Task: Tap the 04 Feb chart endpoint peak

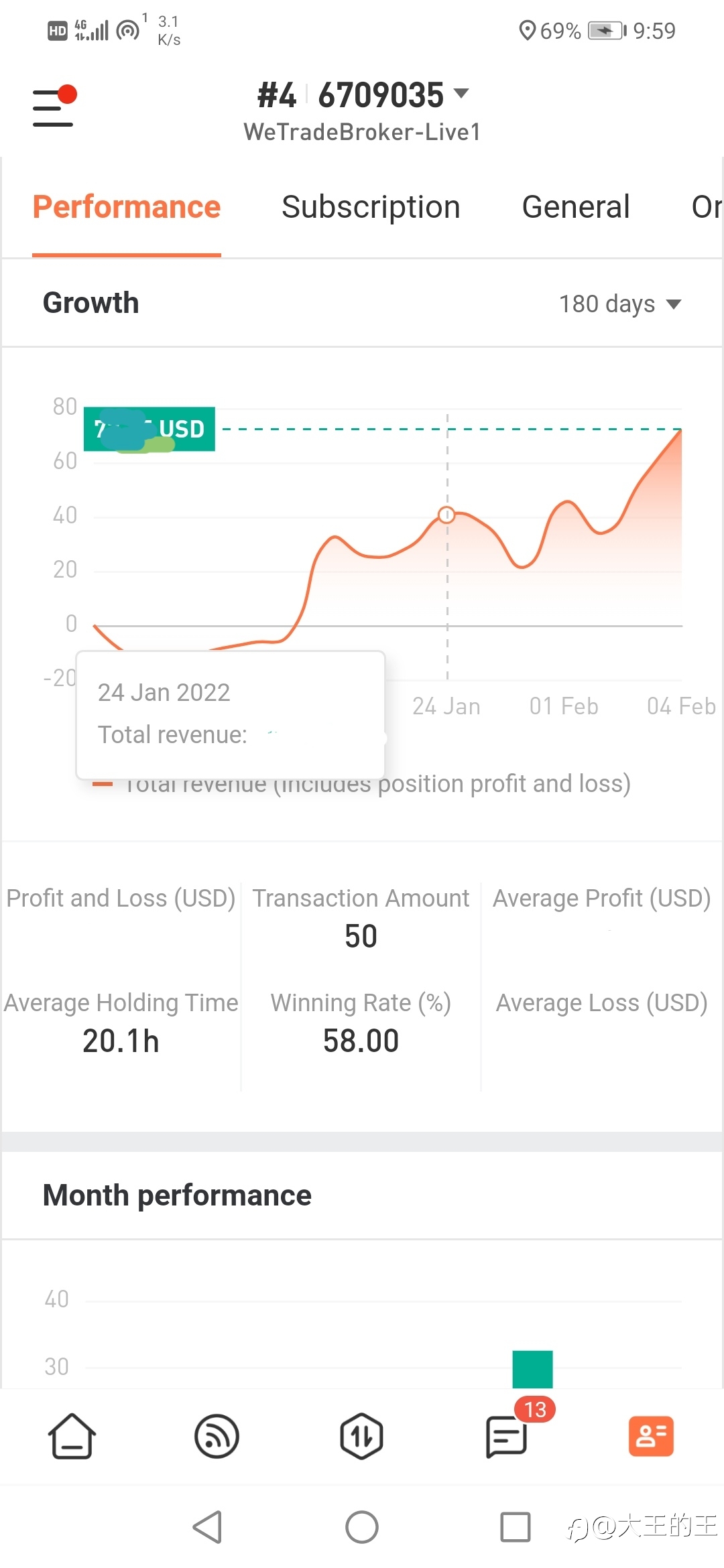Action: (x=680, y=430)
